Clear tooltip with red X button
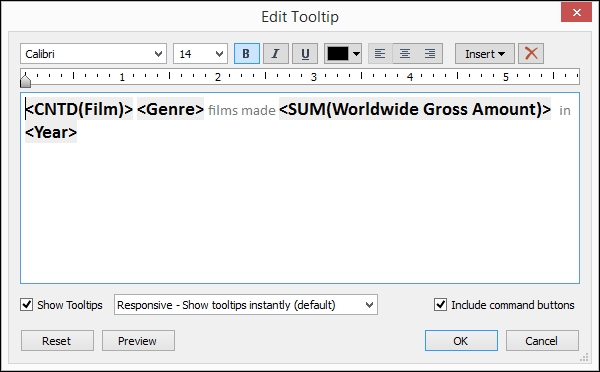 [531, 54]
